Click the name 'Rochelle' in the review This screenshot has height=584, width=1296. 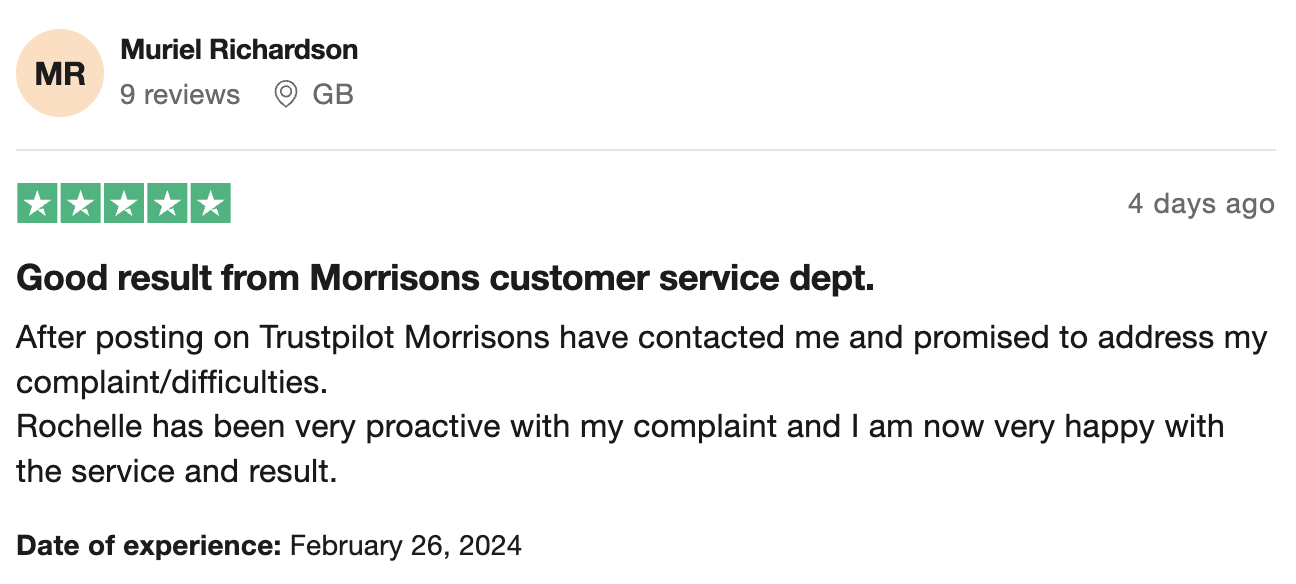pos(80,427)
